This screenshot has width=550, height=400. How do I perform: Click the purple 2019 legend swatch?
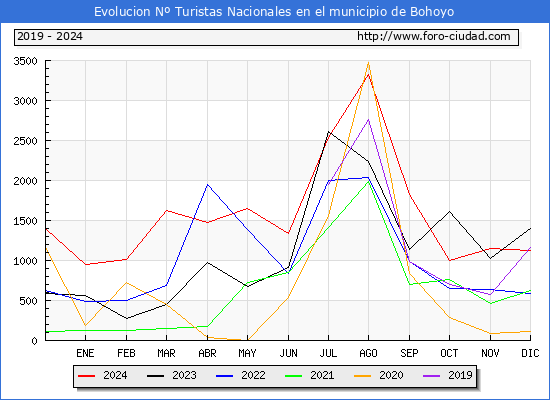[431, 376]
